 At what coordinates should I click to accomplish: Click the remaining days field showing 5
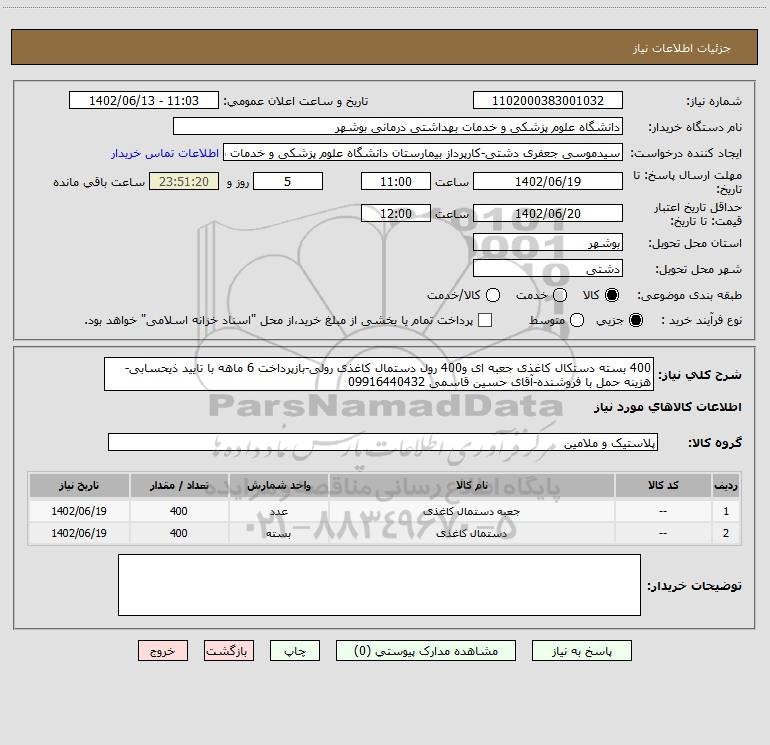(288, 181)
